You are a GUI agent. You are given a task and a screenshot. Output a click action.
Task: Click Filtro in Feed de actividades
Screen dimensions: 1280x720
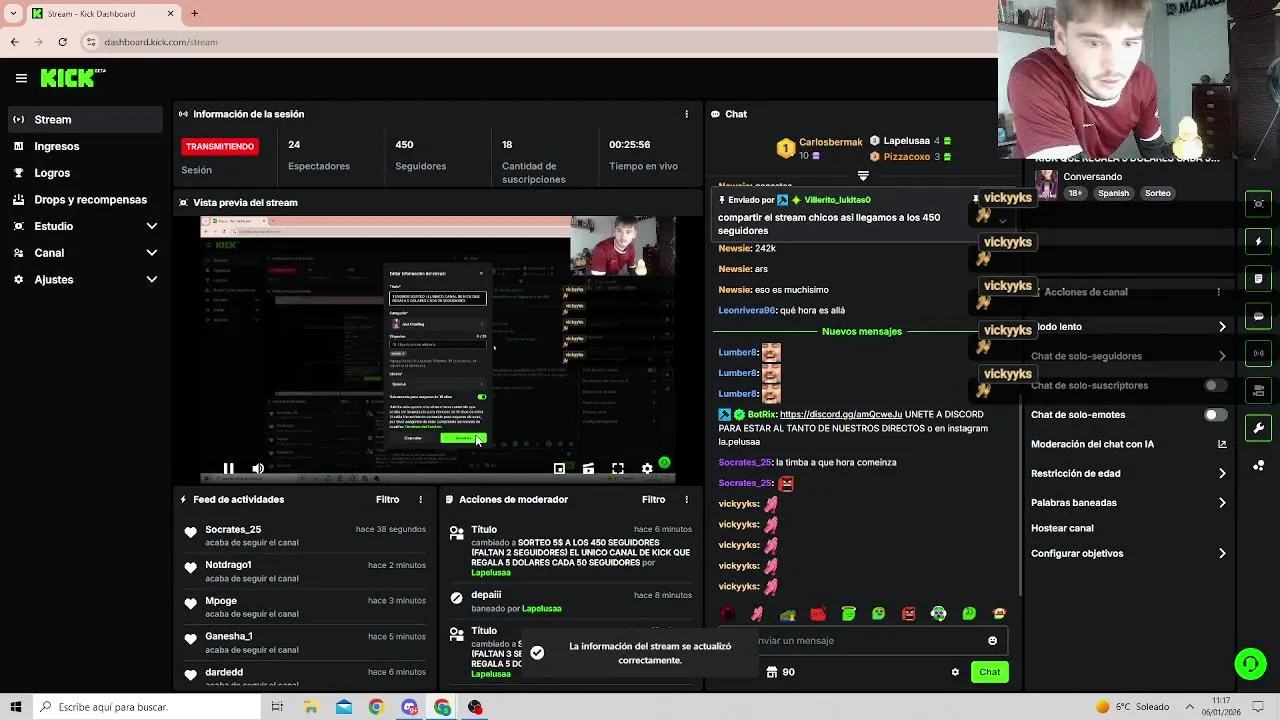click(388, 499)
